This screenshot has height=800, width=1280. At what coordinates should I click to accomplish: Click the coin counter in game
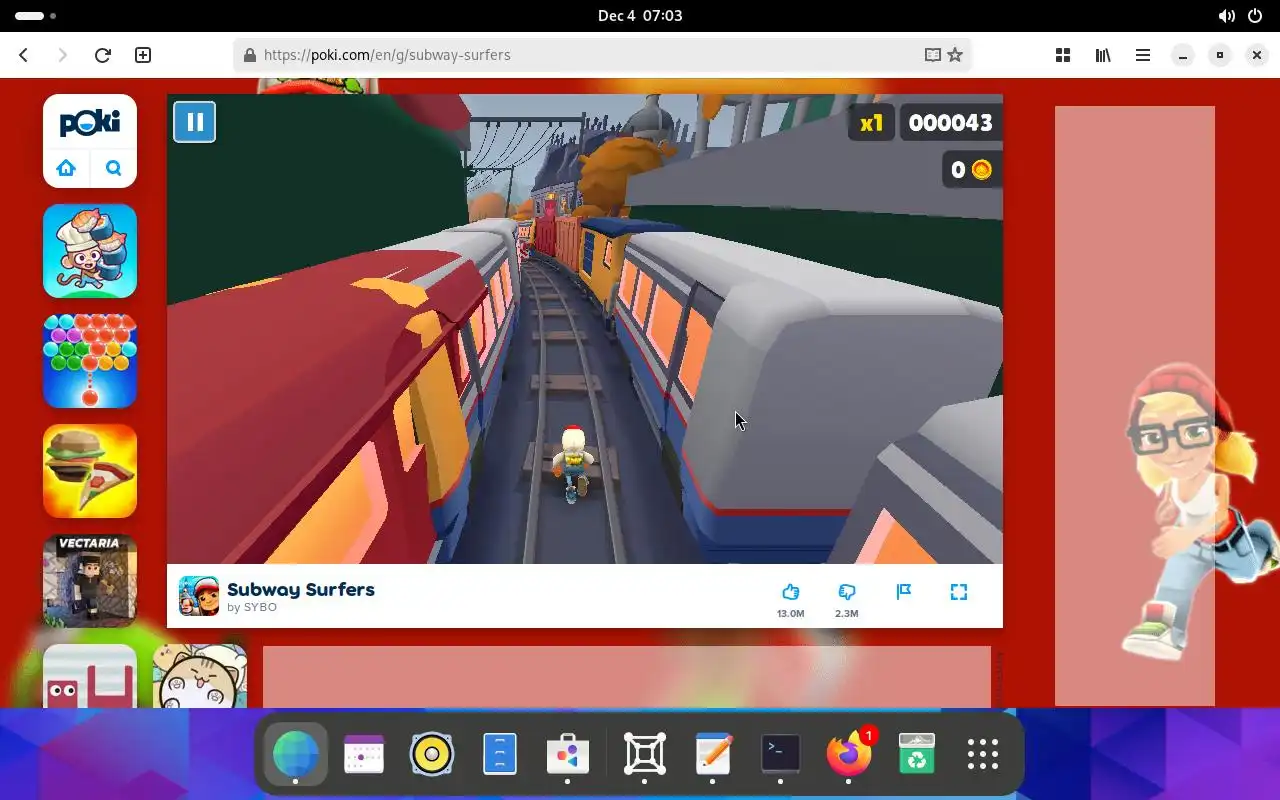[x=970, y=170]
